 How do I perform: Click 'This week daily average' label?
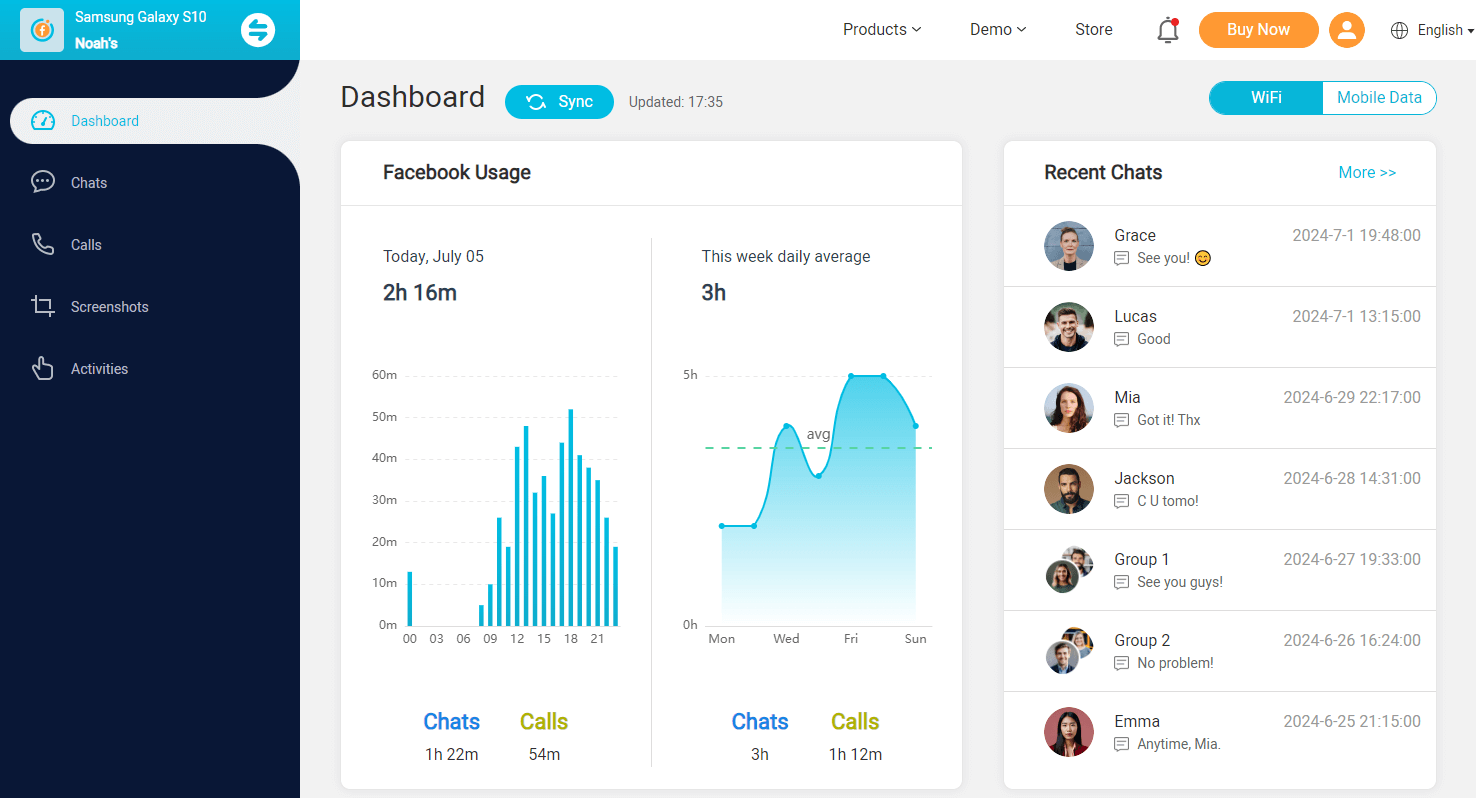(x=786, y=257)
